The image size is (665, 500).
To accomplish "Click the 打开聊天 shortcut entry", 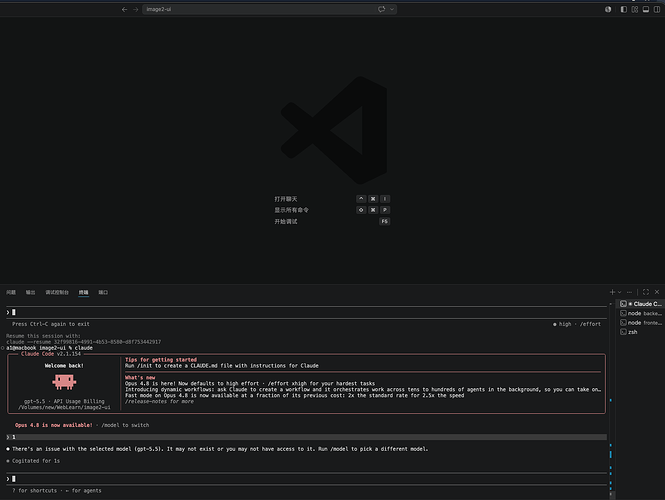I will click(x=285, y=199).
